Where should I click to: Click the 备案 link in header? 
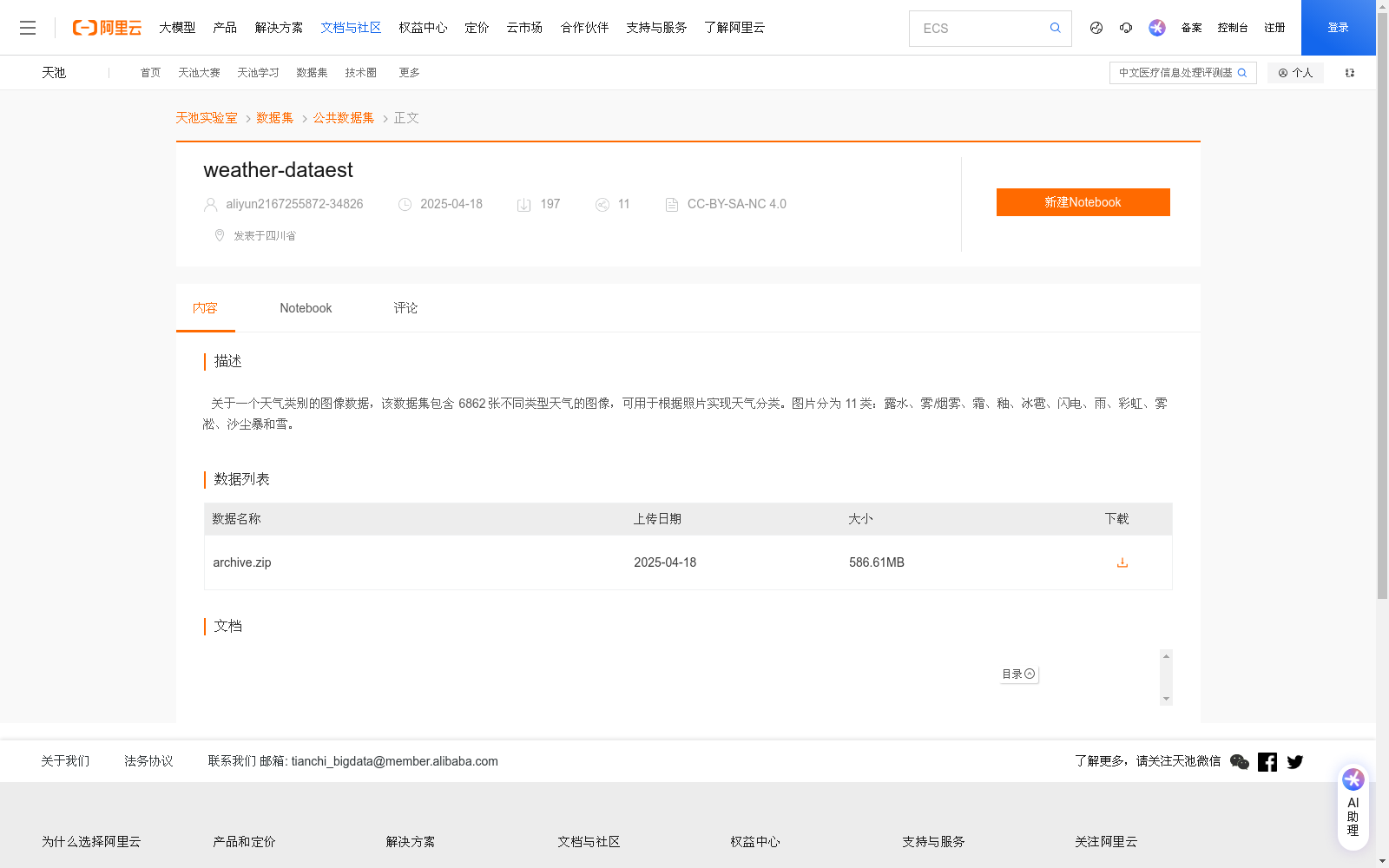click(x=1191, y=28)
